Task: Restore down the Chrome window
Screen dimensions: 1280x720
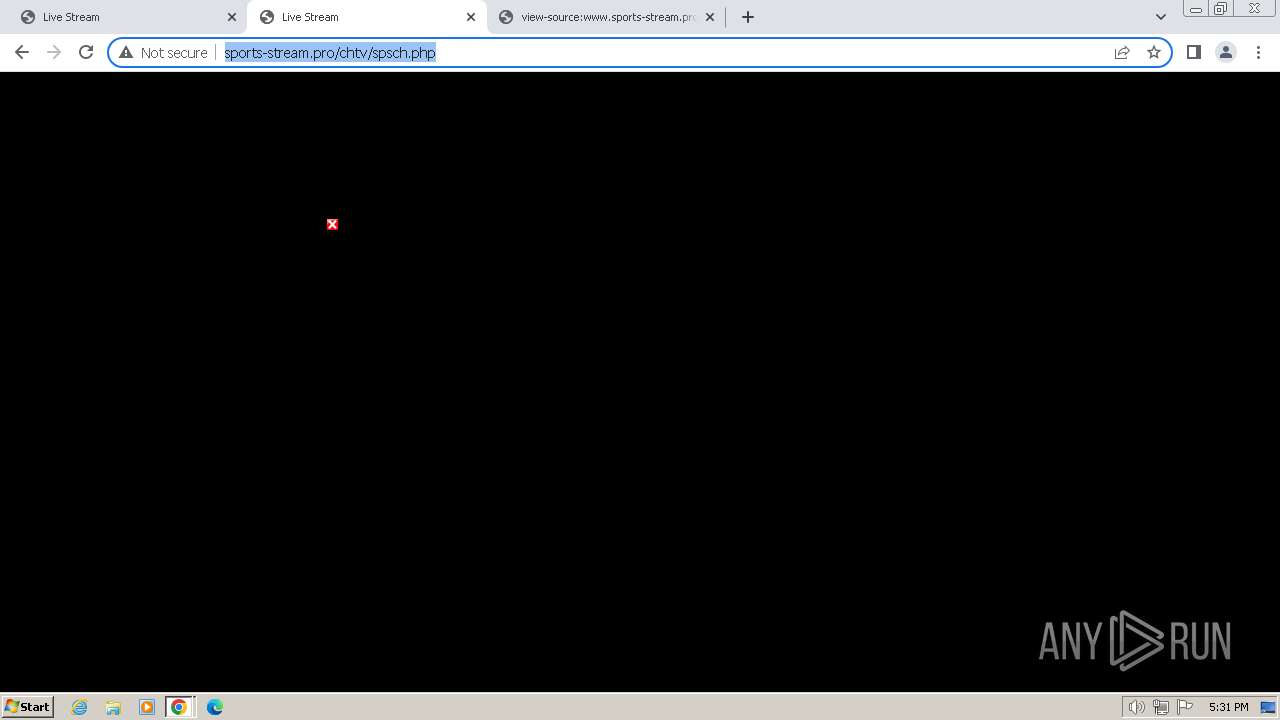Action: click(1221, 9)
